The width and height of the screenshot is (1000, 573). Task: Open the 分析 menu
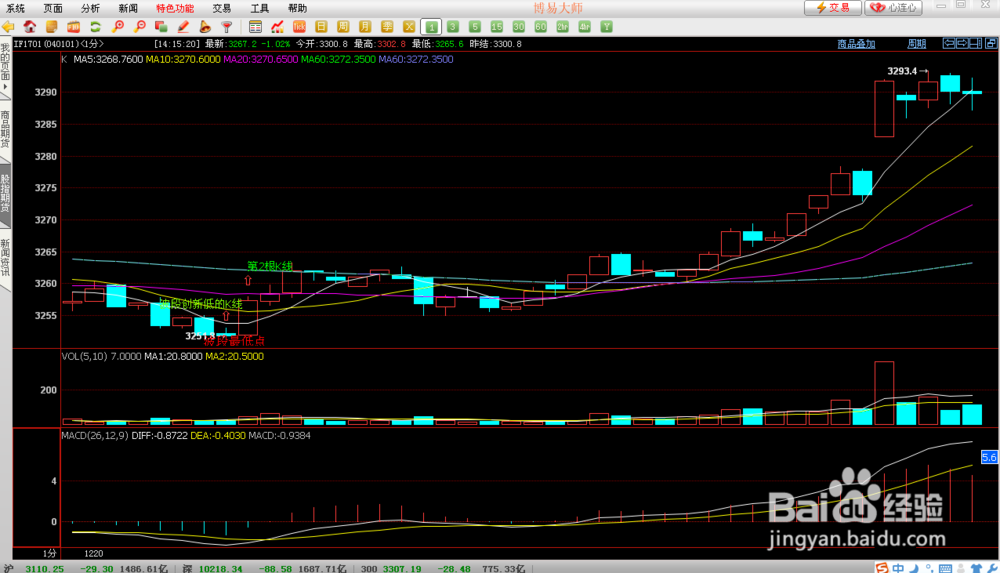point(91,8)
